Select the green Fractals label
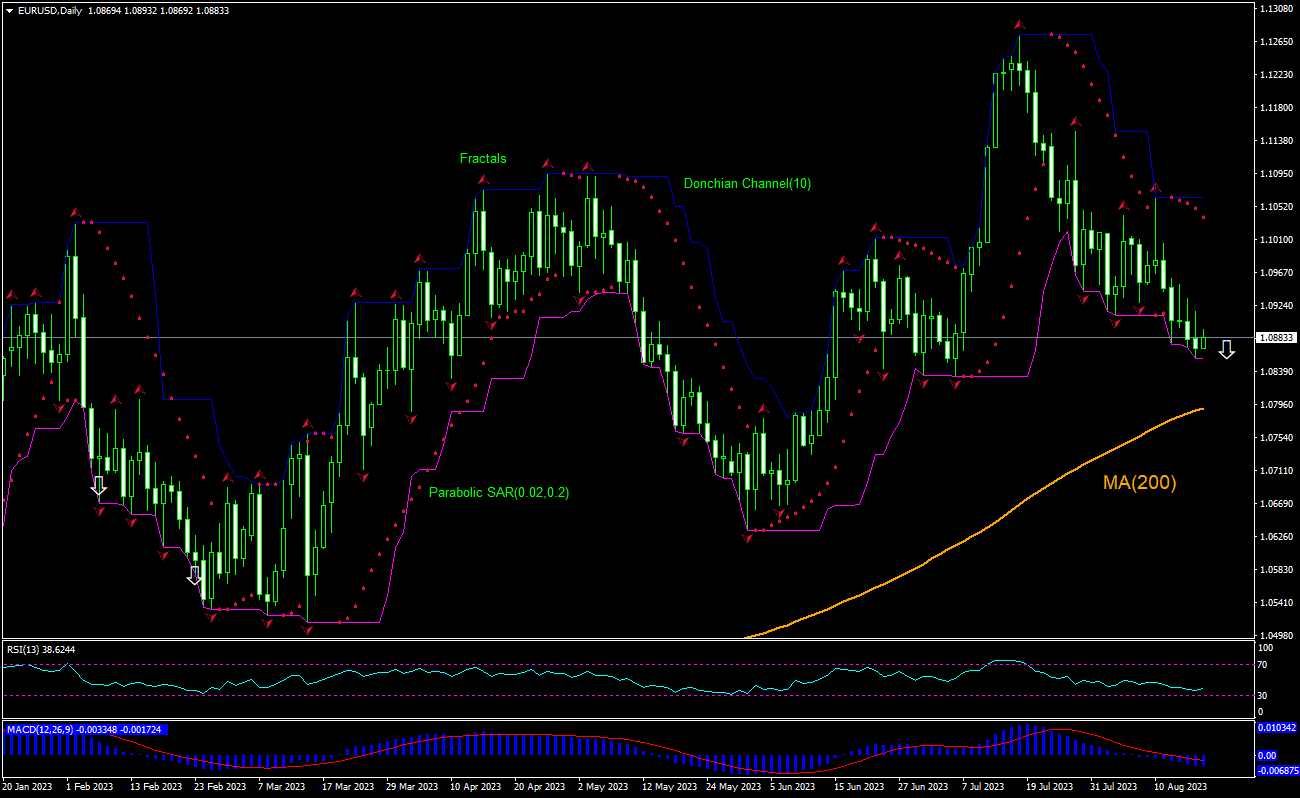 click(483, 158)
